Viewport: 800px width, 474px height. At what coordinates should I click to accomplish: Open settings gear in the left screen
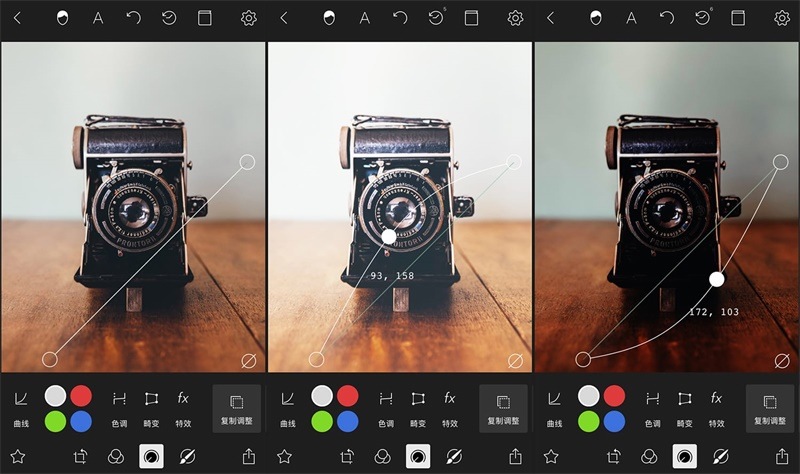249,18
